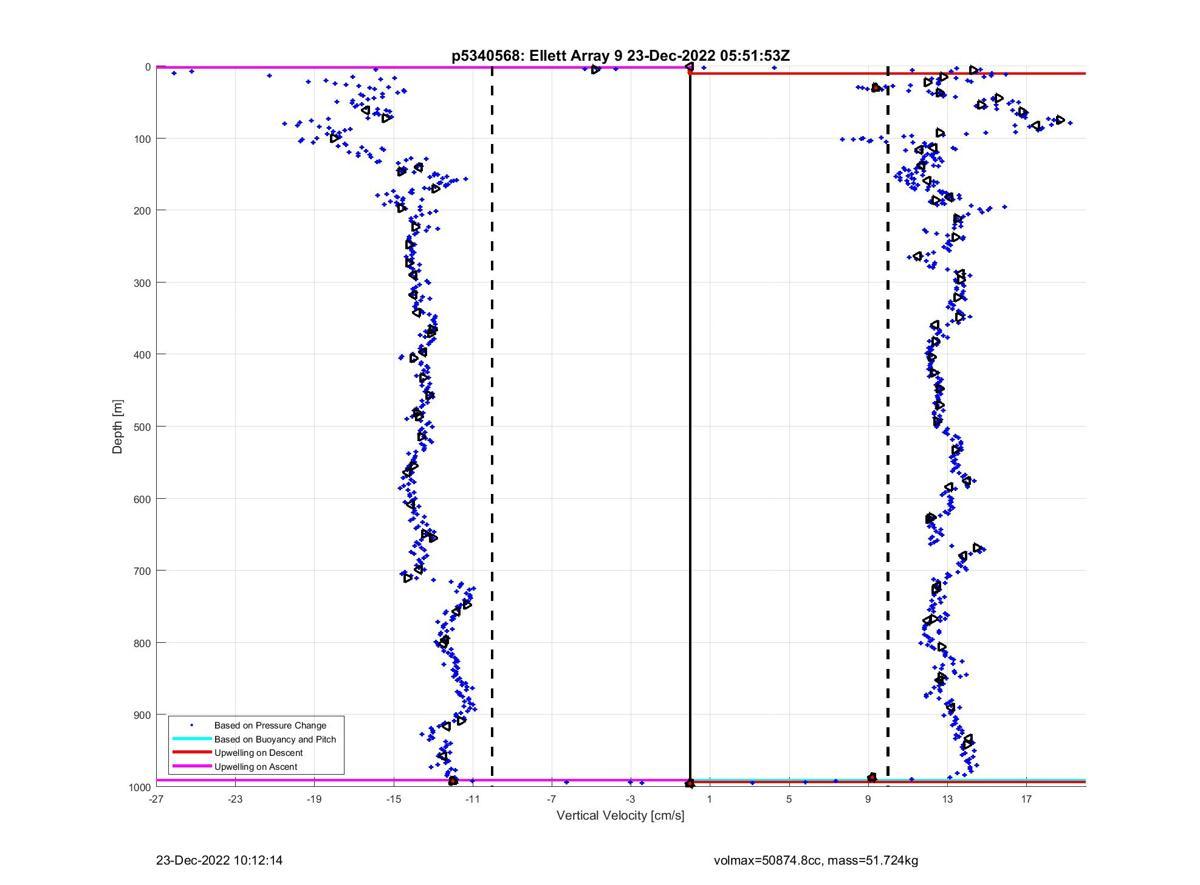Click the x-axis tick label -19

coord(313,799)
